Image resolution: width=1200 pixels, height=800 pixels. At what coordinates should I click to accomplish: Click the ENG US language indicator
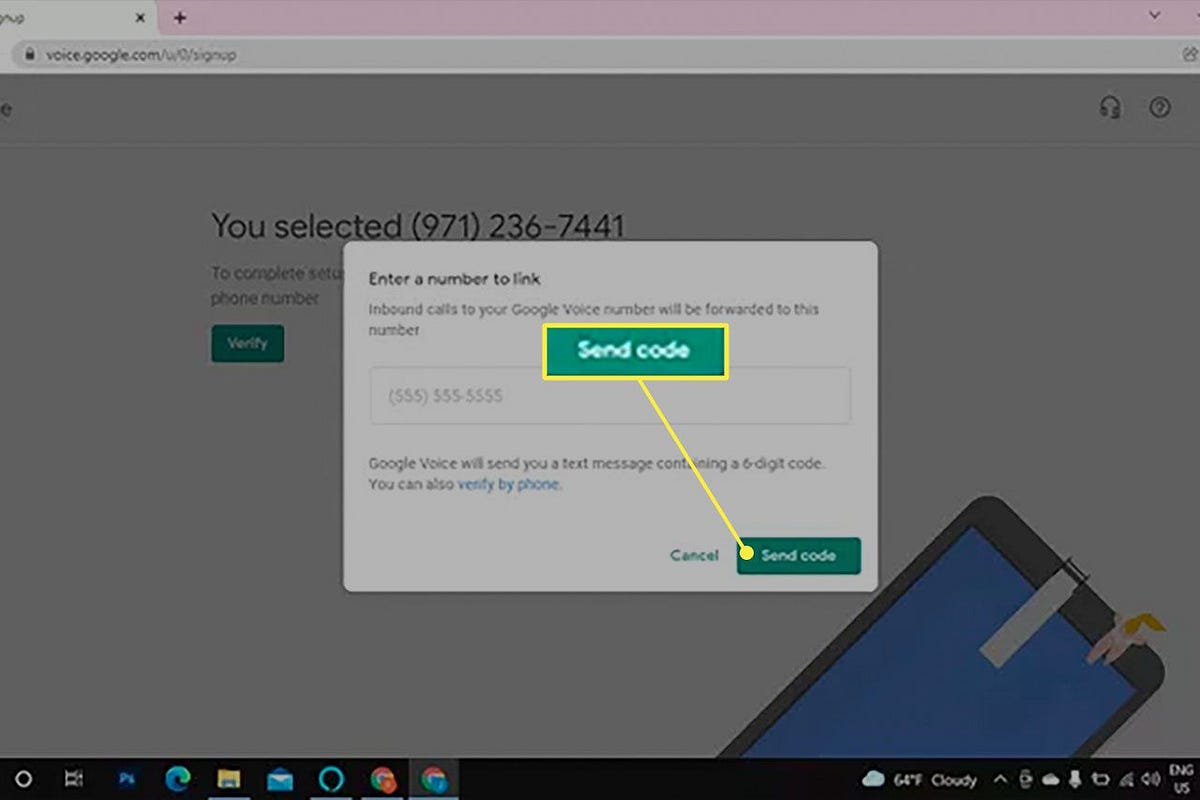(1181, 779)
